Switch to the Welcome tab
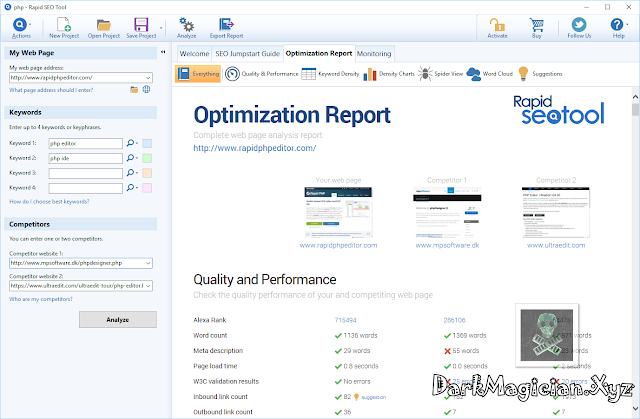Image resolution: width=640 pixels, height=419 pixels. (x=194, y=53)
